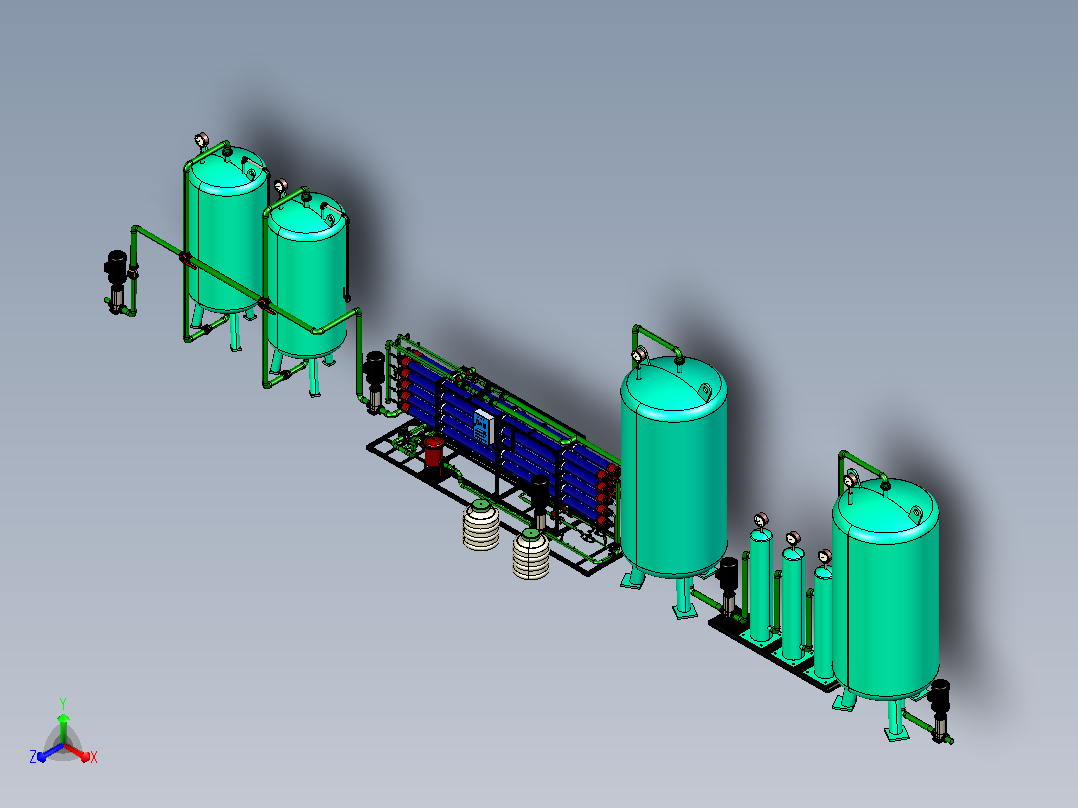1078x808 pixels.
Task: Pick the black feed pump at far left
Action: pos(116,281)
